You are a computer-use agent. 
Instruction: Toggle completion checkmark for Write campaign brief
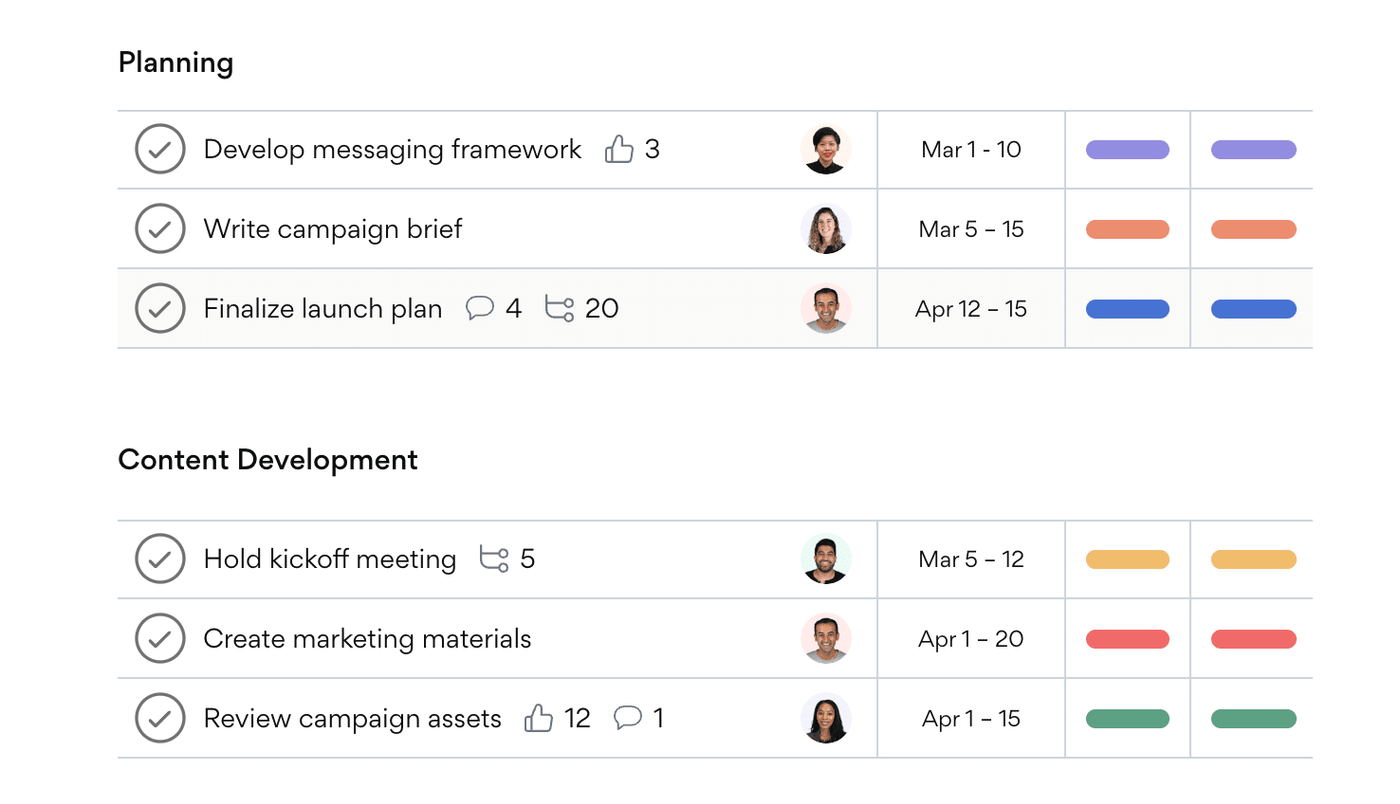pos(160,229)
